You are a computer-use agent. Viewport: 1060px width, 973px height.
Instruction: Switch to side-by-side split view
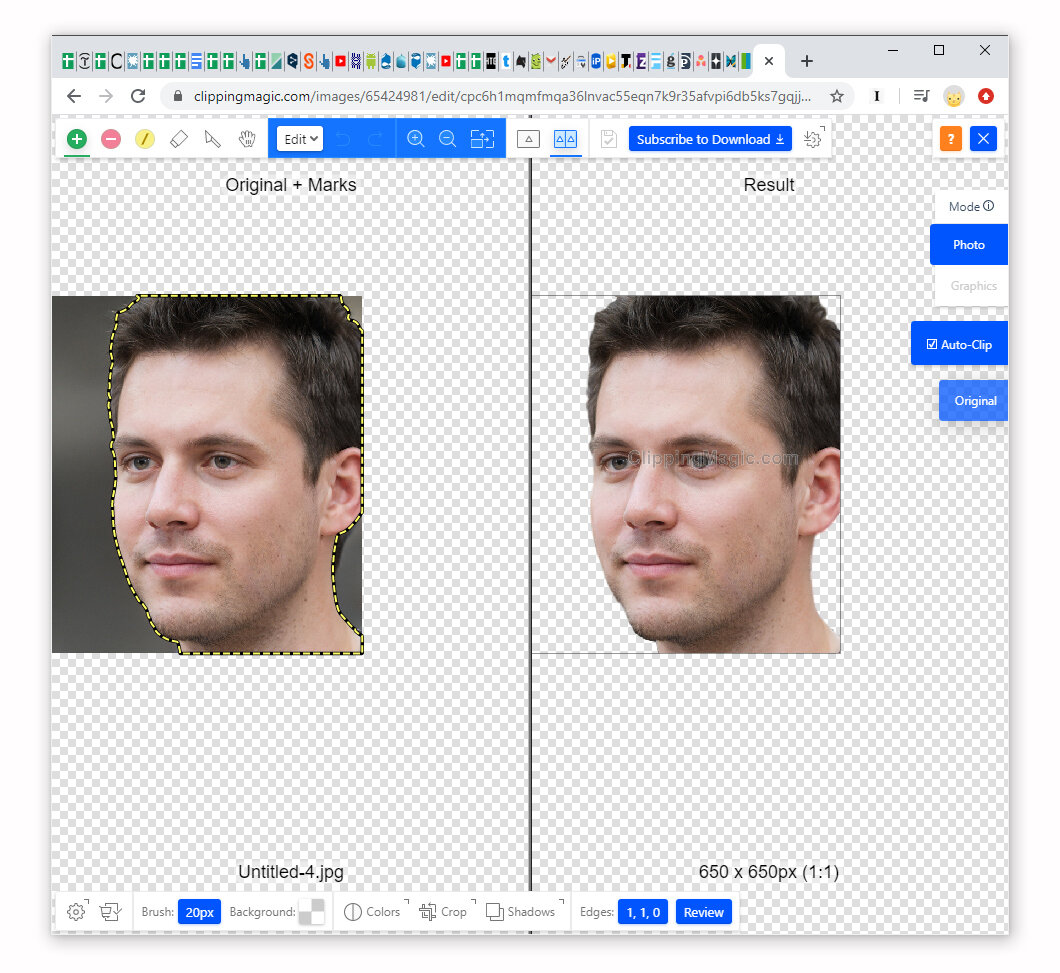tap(565, 139)
